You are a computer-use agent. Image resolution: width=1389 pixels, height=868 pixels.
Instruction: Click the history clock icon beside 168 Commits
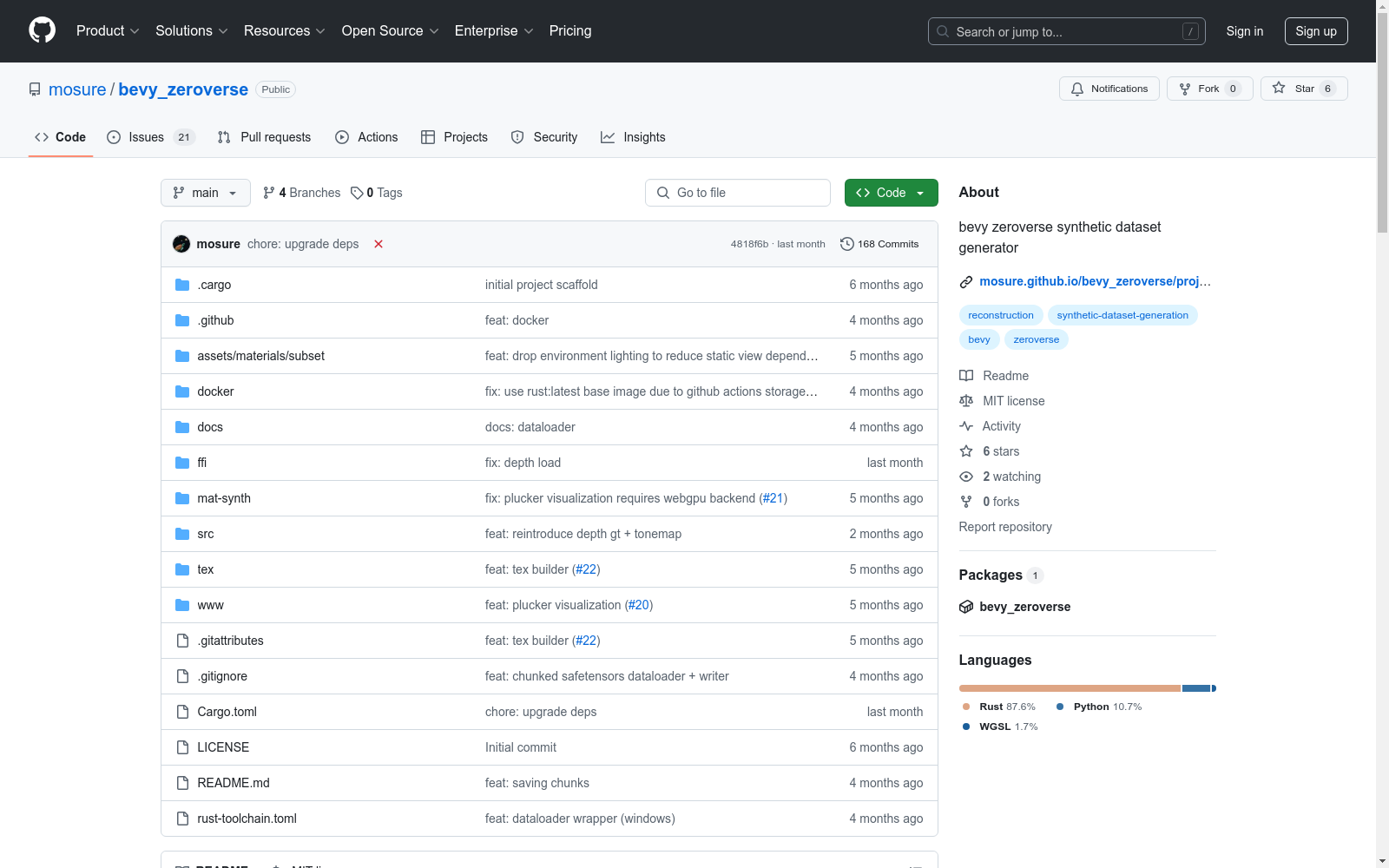click(847, 244)
